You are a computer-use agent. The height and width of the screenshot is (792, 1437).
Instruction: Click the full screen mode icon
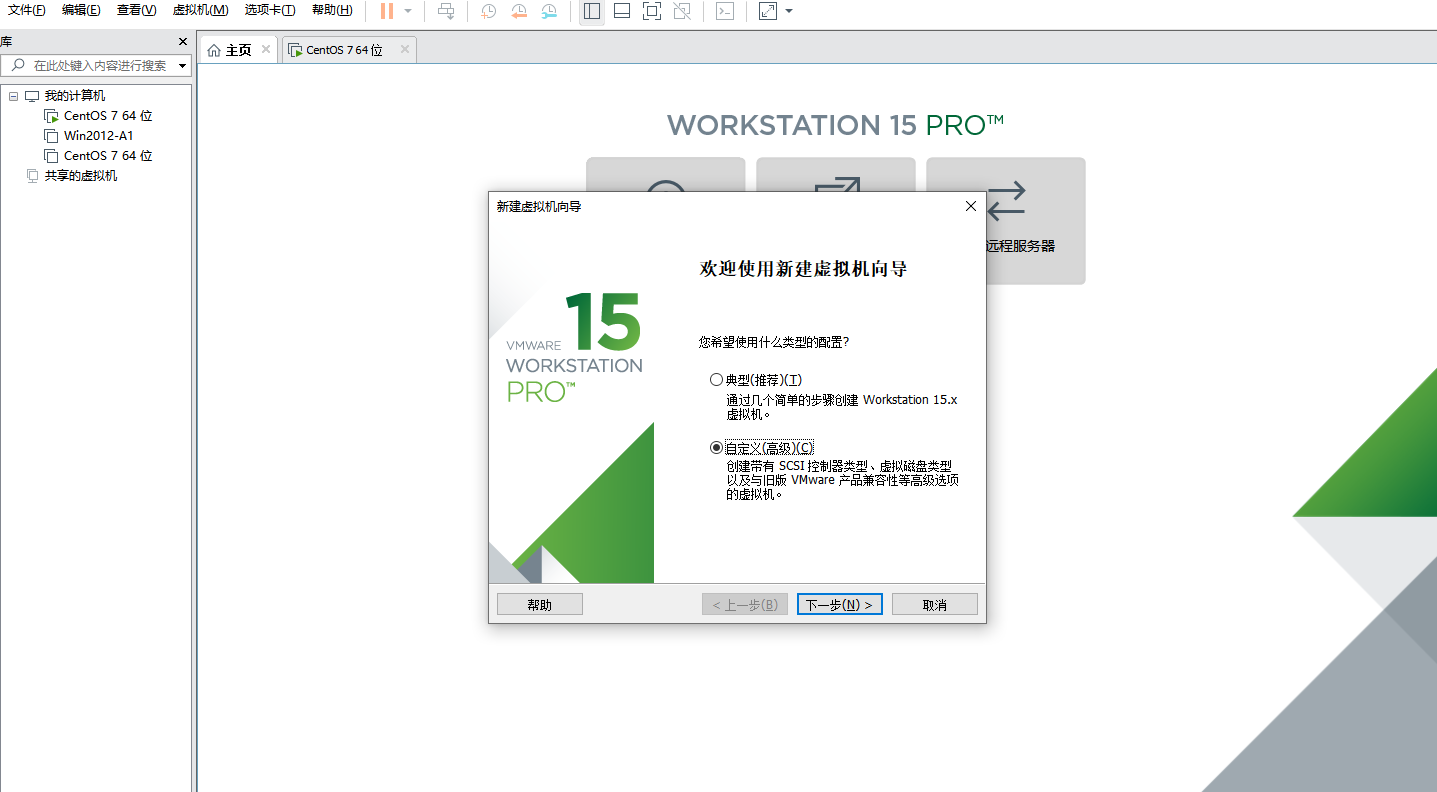pyautogui.click(x=651, y=11)
